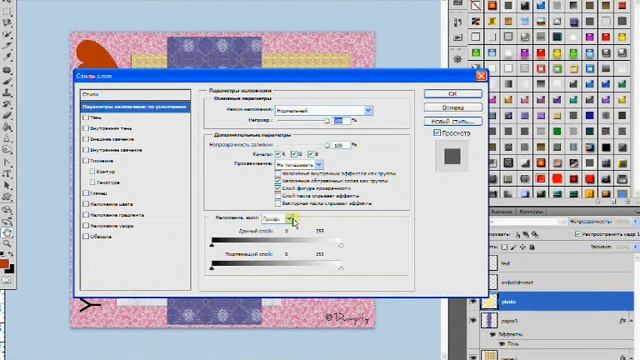The image size is (640, 360).
Task: Switch to the Контуры tab
Action: point(531,212)
